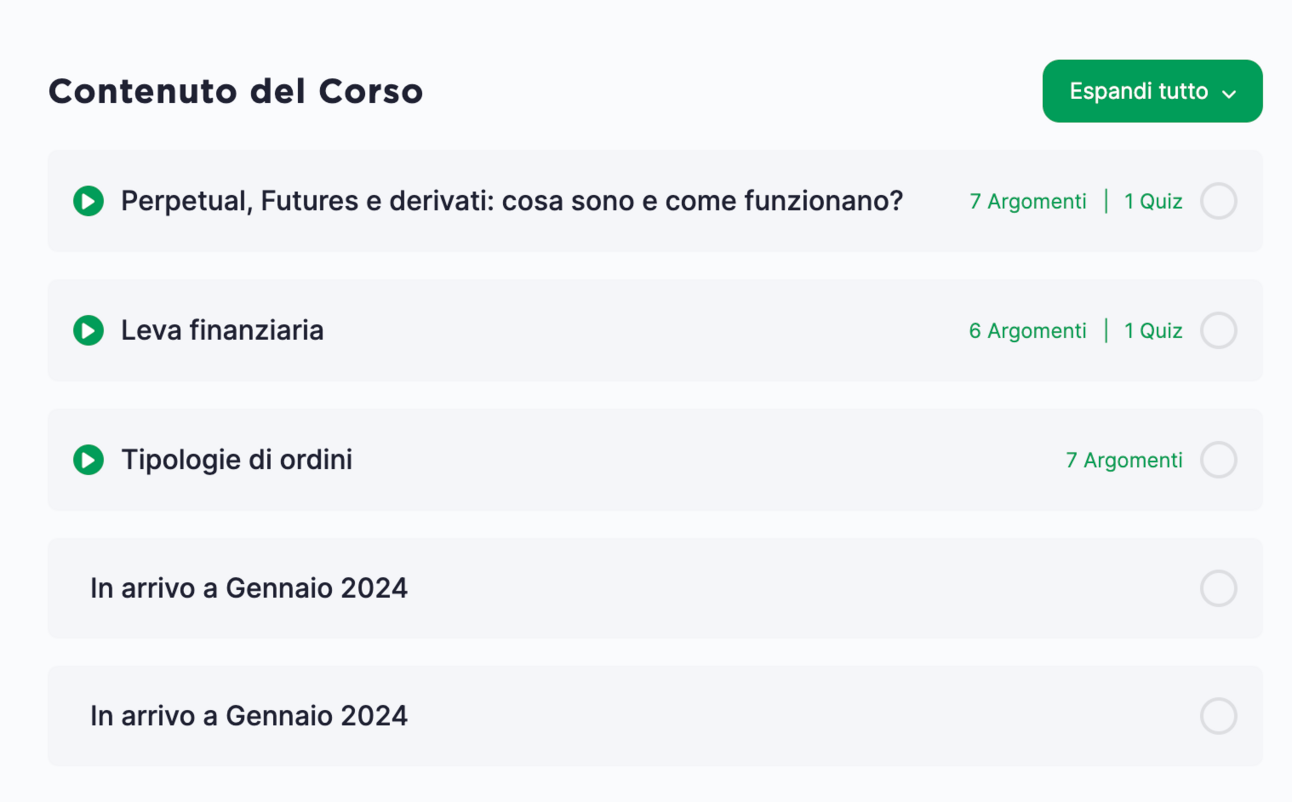The image size is (1292, 802).
Task: Click play icon beside Perpetual, Futures e derivati
Action: [x=88, y=201]
